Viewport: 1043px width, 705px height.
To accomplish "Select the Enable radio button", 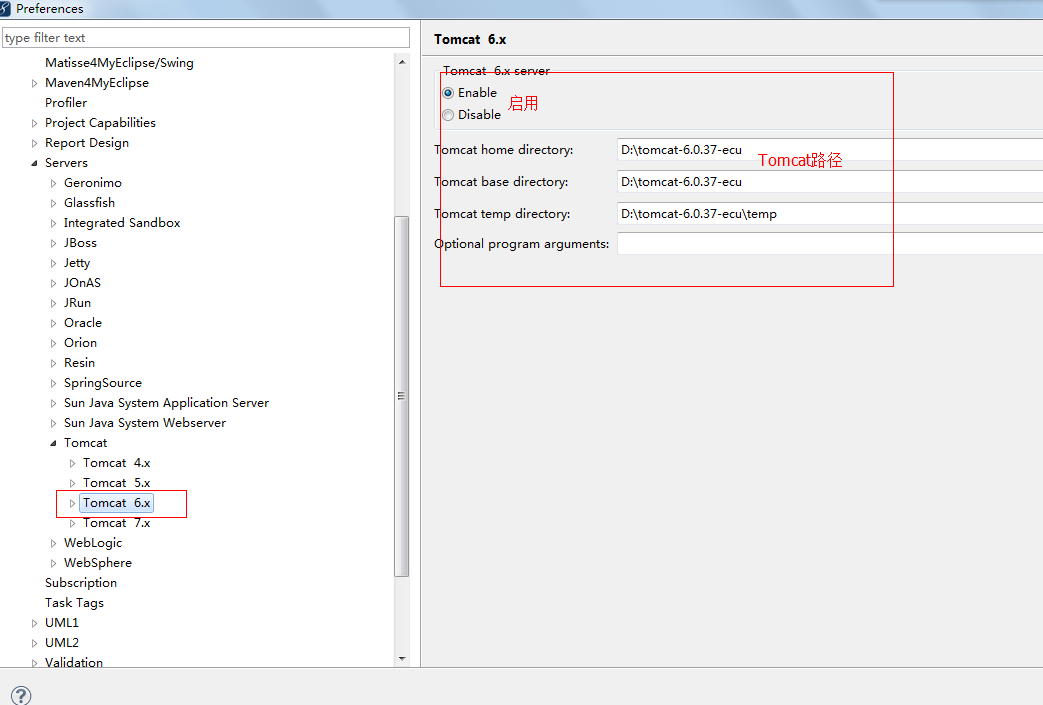I will point(448,93).
